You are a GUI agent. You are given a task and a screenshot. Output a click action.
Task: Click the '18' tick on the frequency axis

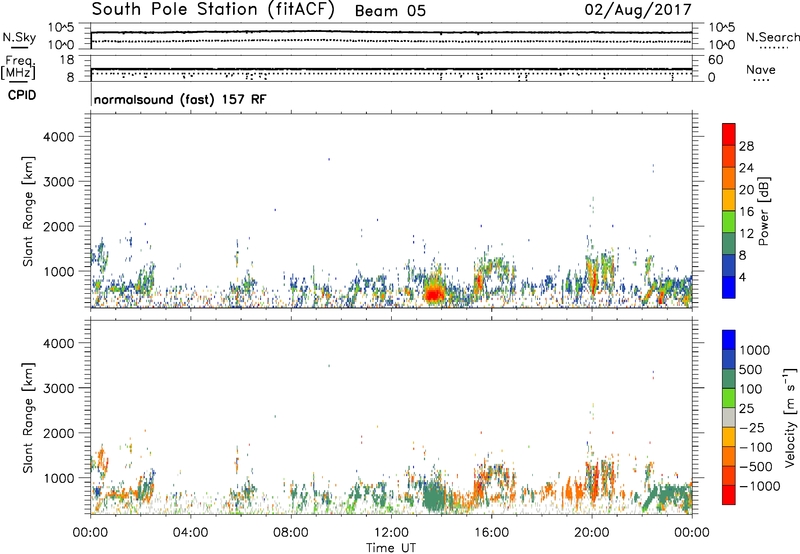[66, 60]
